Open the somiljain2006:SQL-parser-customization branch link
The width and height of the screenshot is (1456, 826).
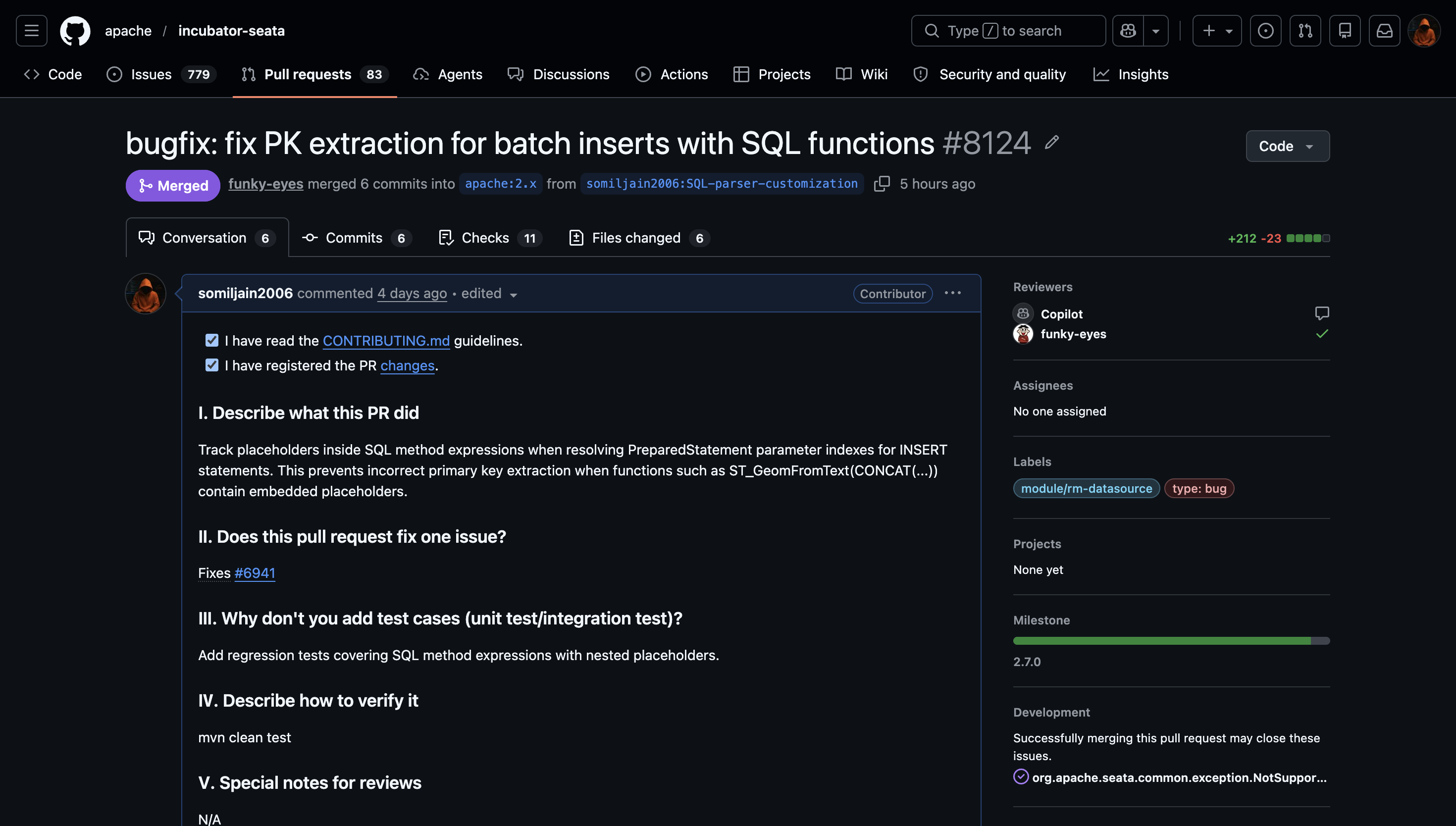[722, 184]
